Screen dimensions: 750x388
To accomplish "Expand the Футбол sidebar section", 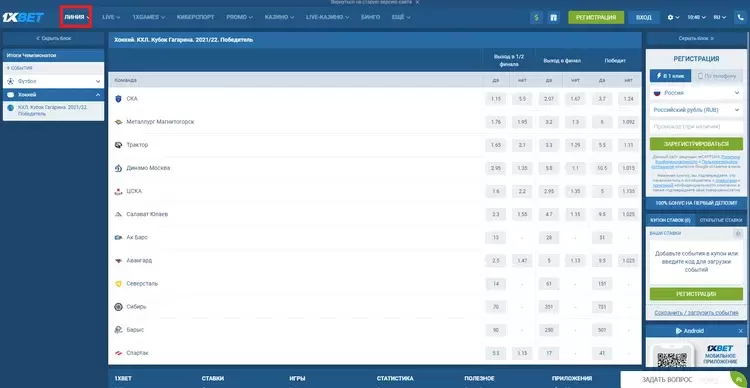I will [x=54, y=81].
